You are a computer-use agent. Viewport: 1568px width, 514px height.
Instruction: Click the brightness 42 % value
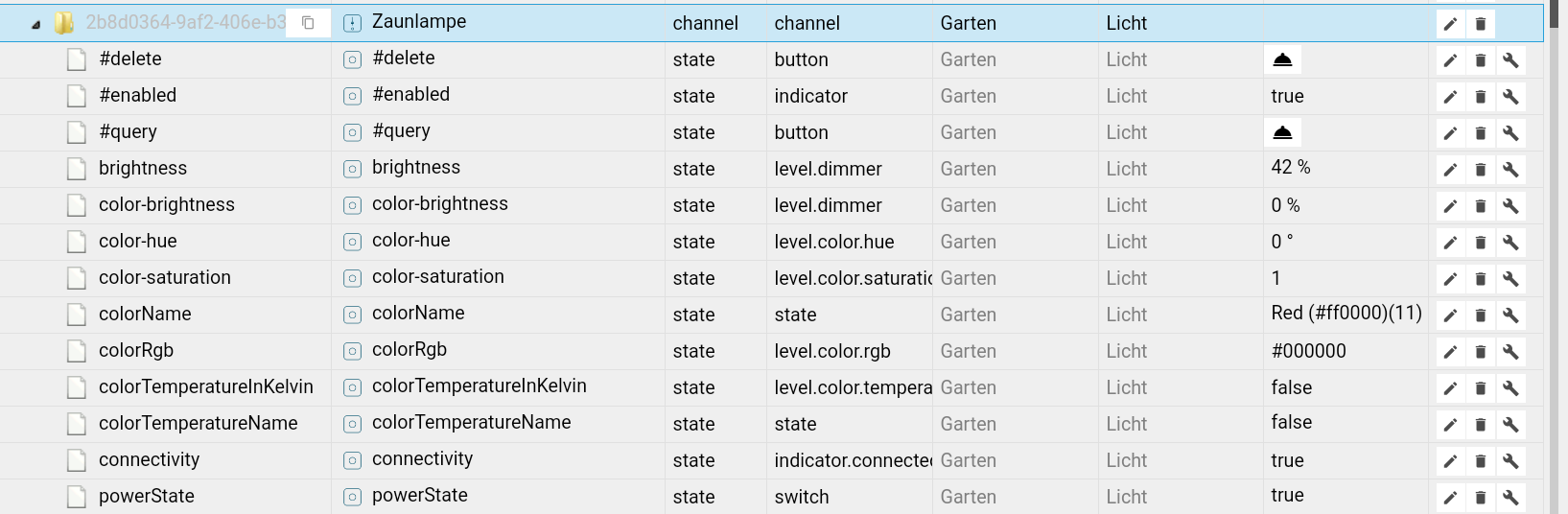[x=1290, y=168]
